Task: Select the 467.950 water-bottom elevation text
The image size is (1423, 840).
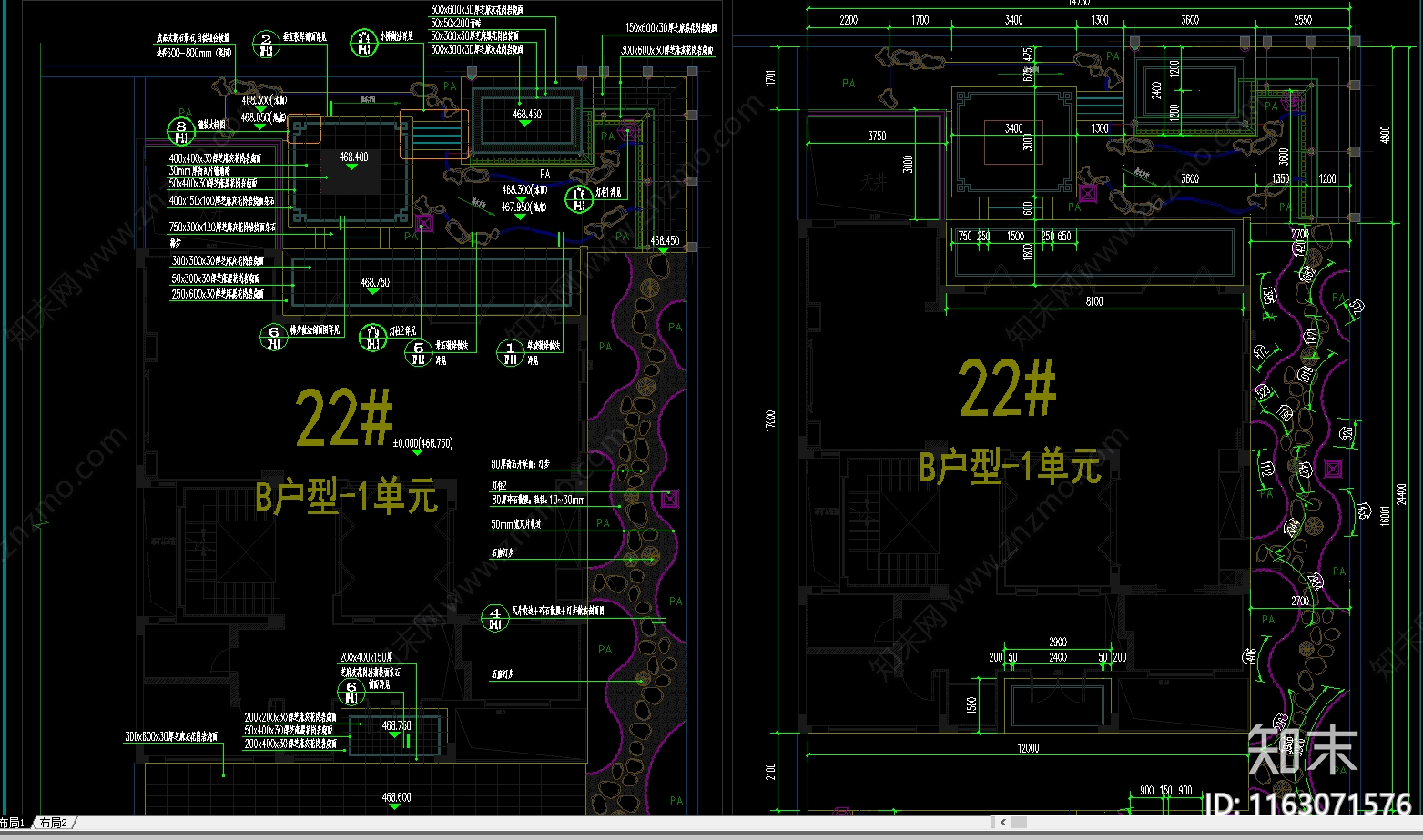Action: pos(523,207)
